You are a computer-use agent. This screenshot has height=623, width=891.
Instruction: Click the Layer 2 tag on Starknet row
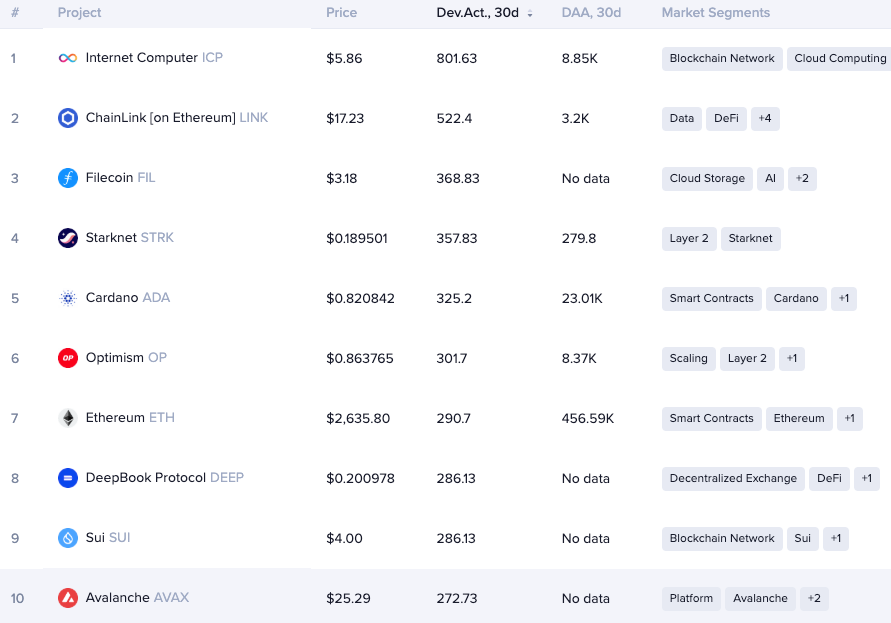[689, 238]
